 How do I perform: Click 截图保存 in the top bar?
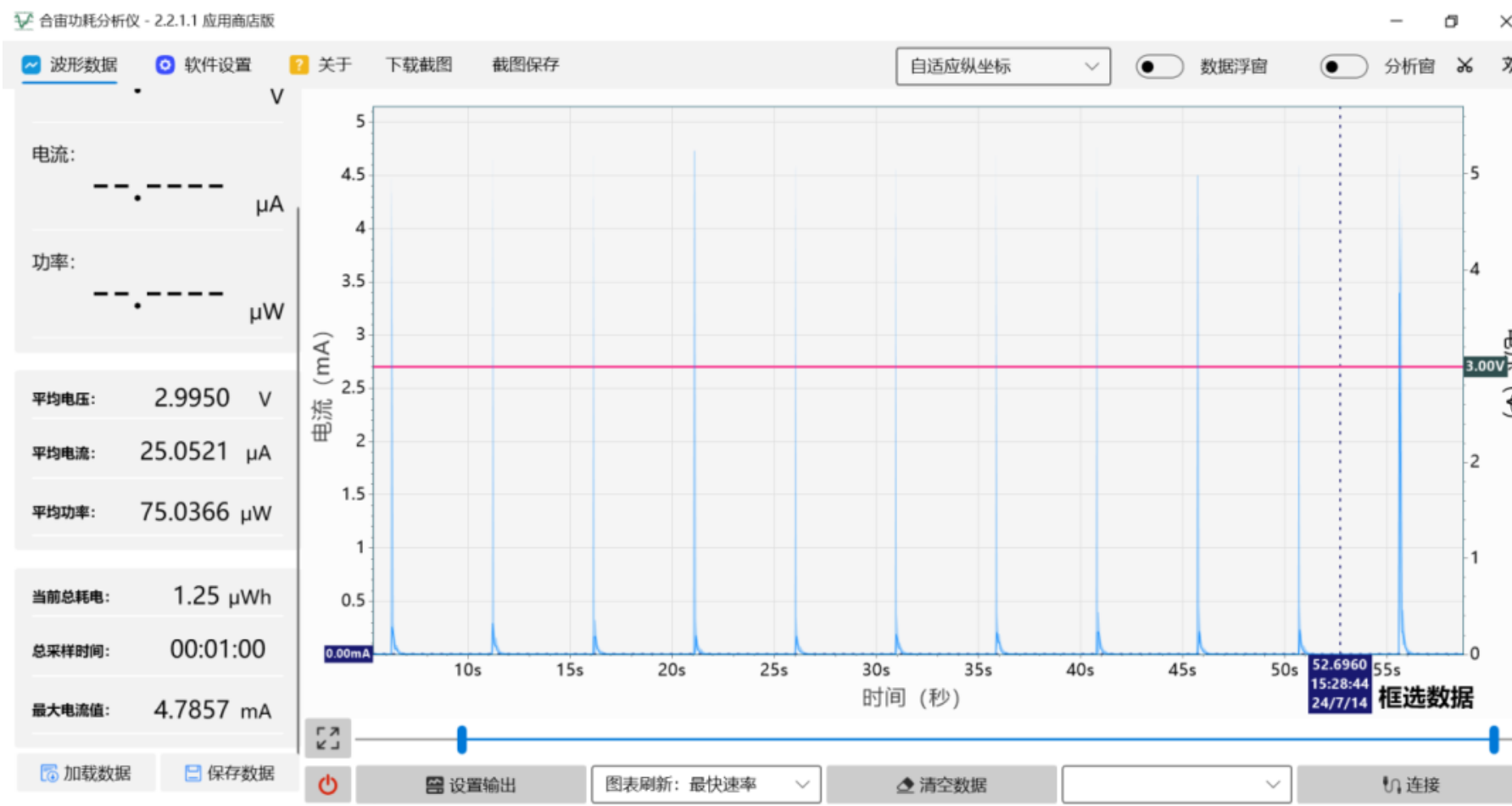pos(526,64)
